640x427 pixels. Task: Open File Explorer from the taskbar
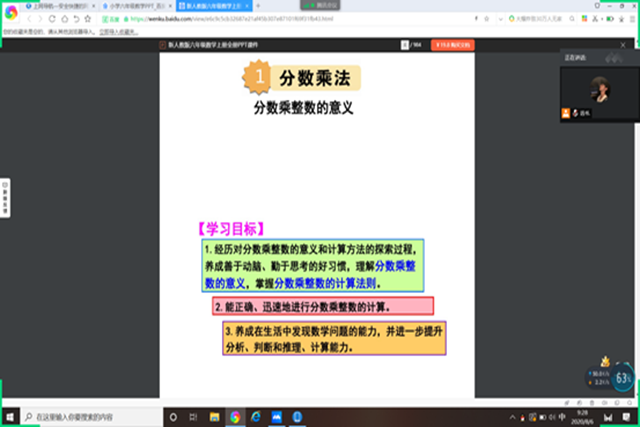coord(214,416)
